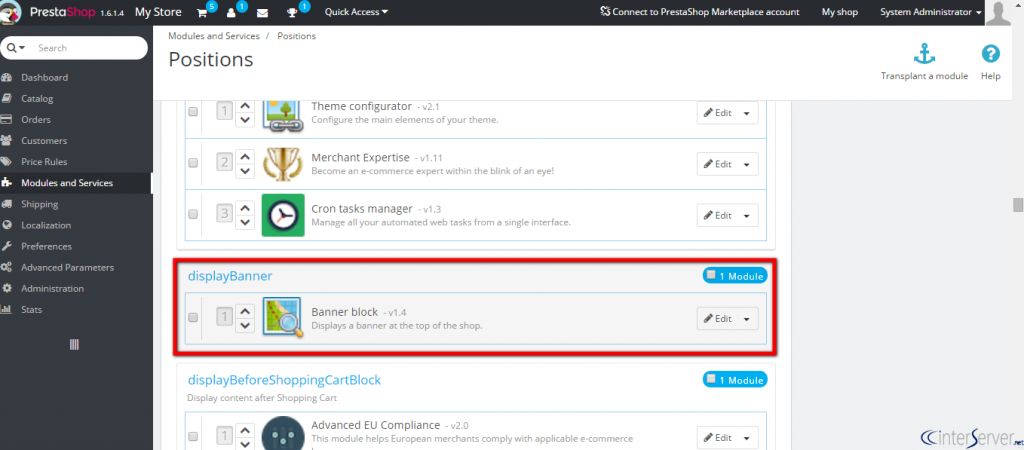Image resolution: width=1024 pixels, height=450 pixels.
Task: Edit the Merchant Expertise module
Action: pyautogui.click(x=718, y=164)
